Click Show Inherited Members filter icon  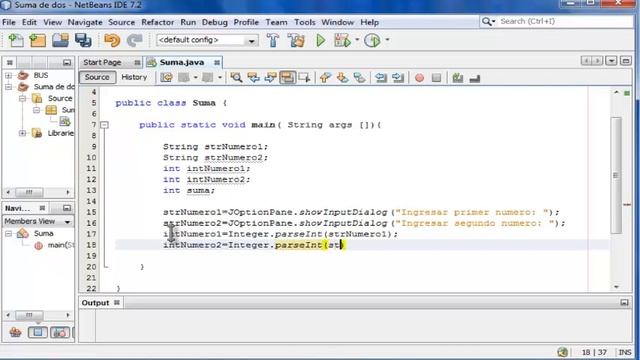point(15,332)
